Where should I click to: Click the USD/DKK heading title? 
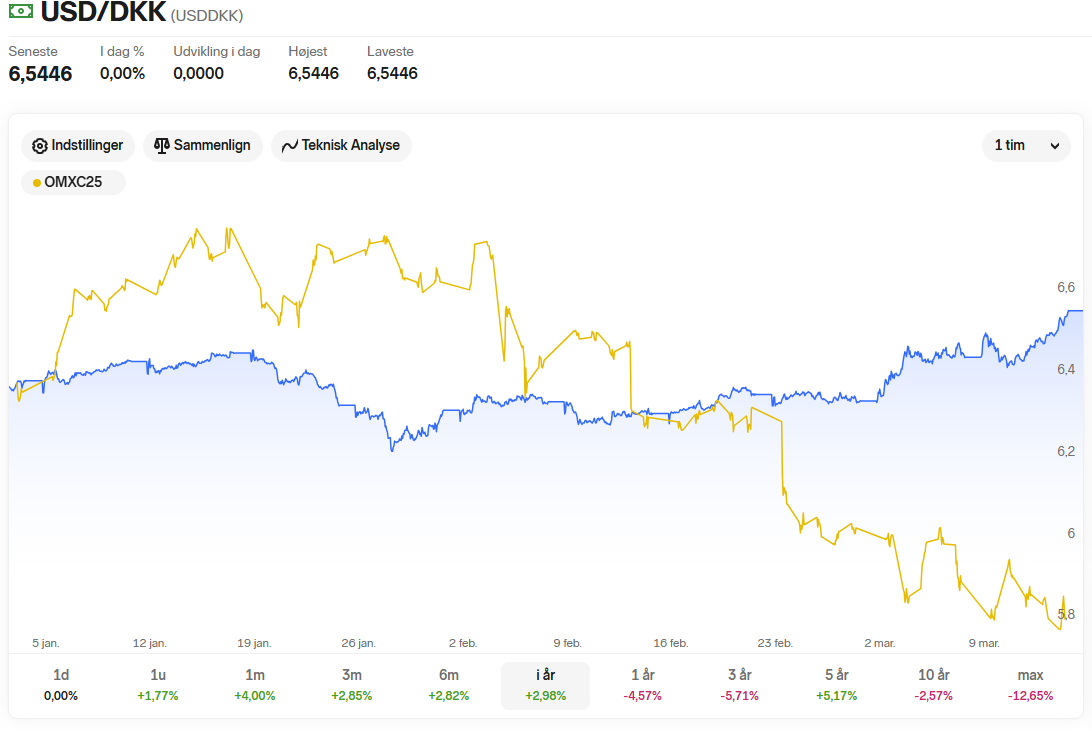tap(103, 12)
